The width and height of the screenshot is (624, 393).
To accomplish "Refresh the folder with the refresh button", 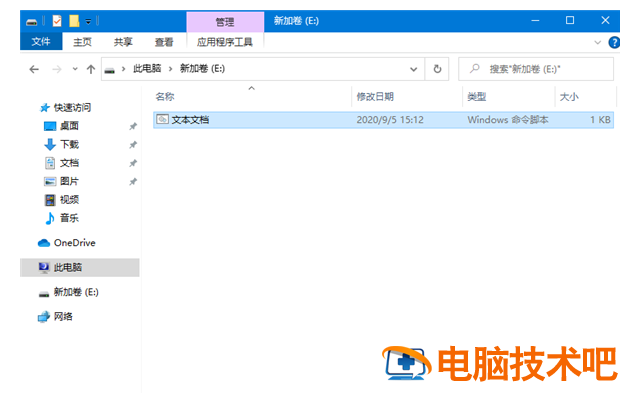I will (437, 69).
